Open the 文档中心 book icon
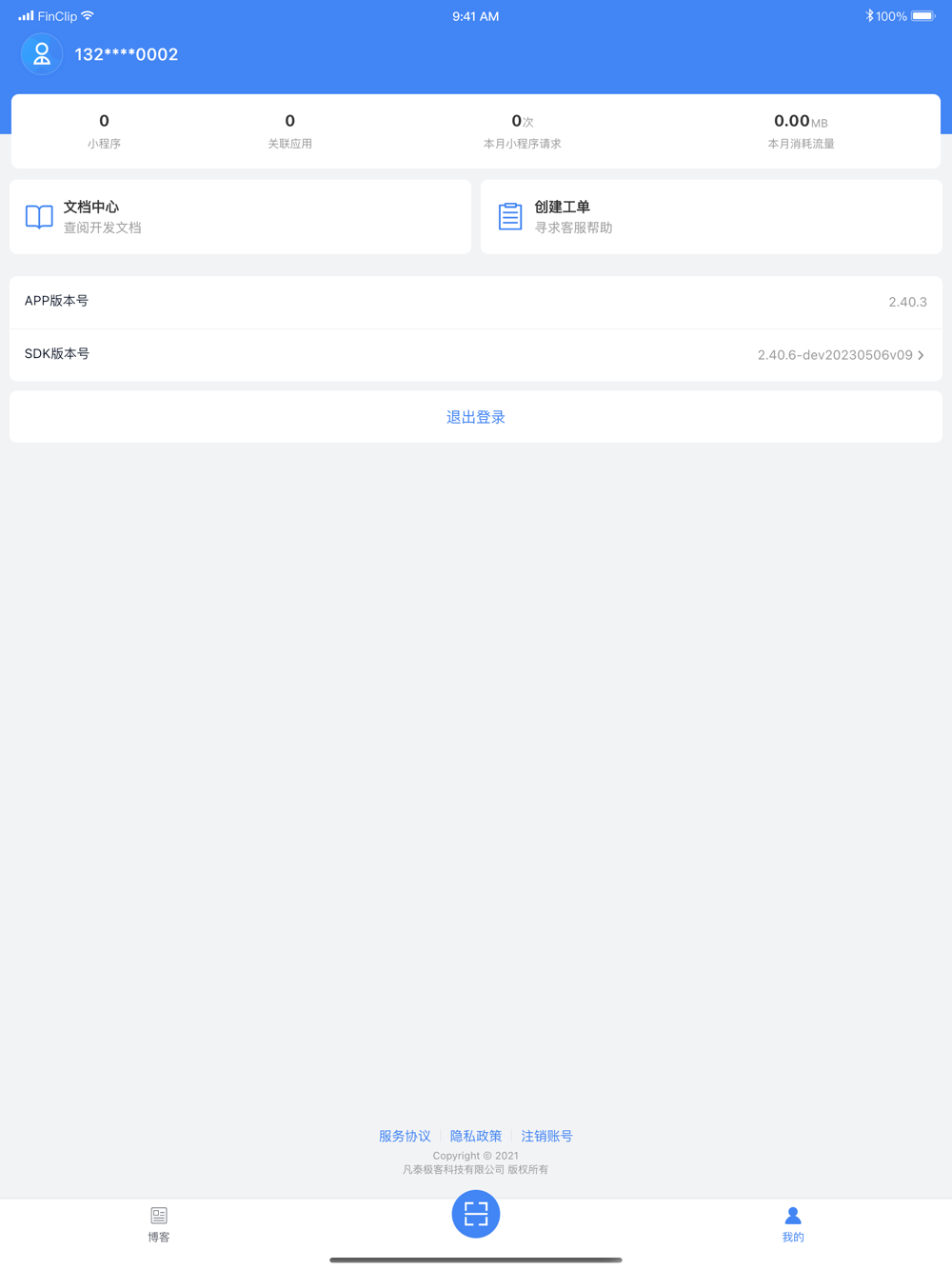The width and height of the screenshot is (952, 1270). pos(39,217)
